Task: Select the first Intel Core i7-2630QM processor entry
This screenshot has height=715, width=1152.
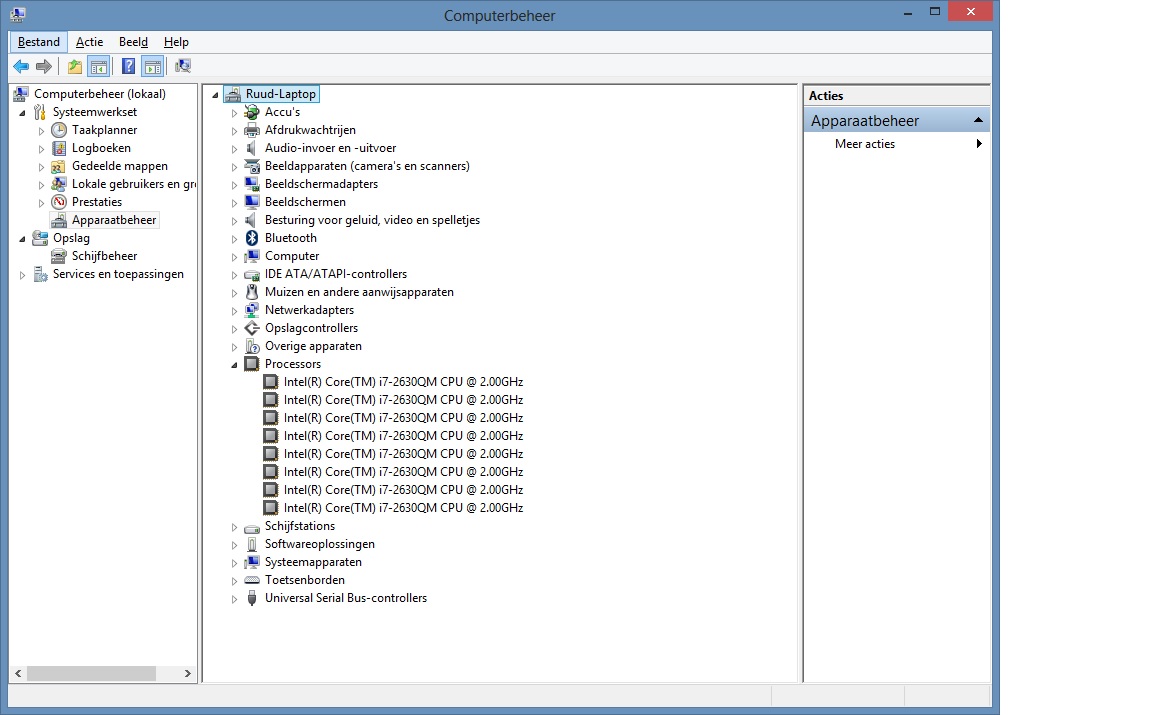Action: [403, 382]
